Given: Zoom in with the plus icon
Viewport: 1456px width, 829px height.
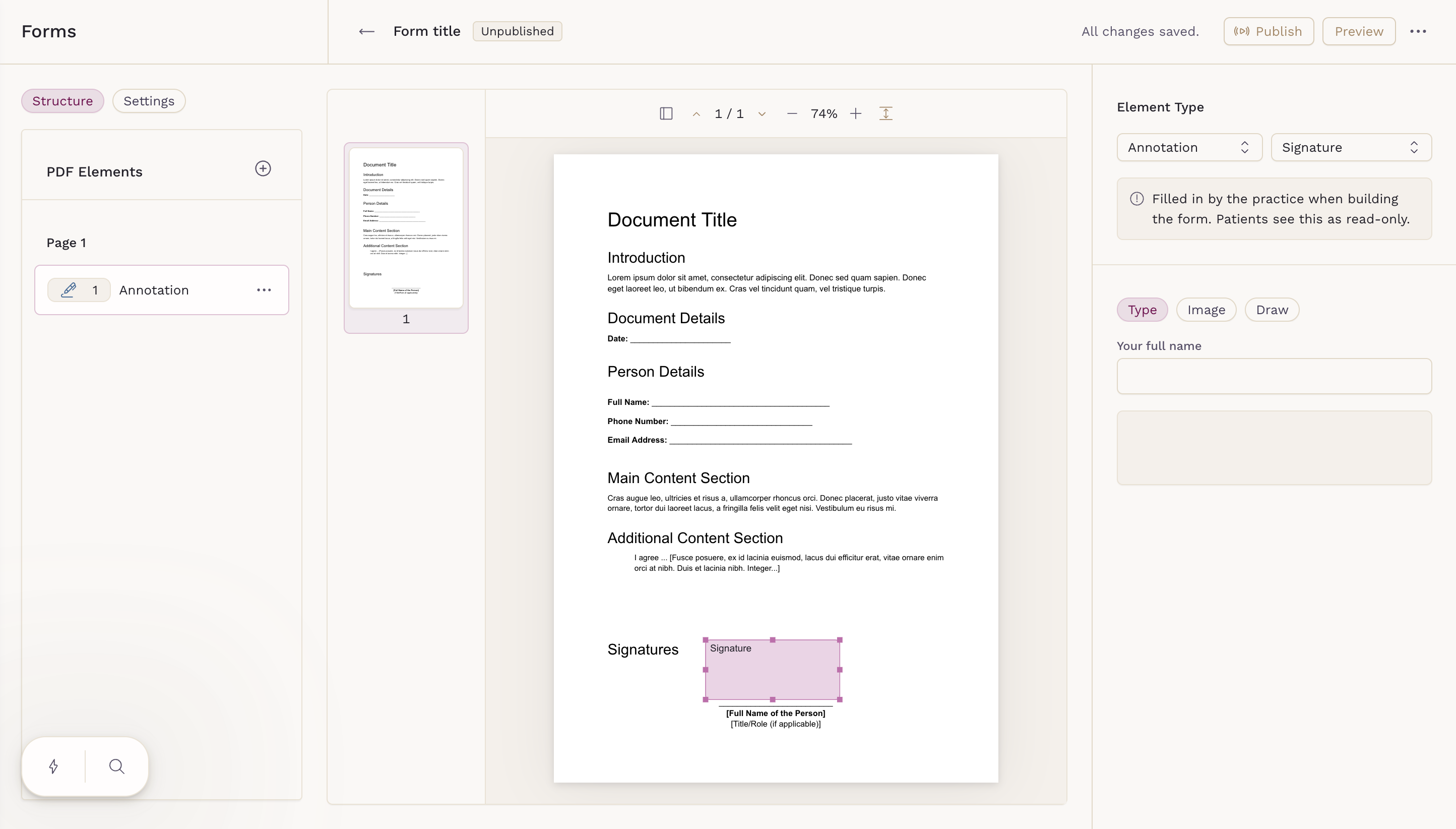Looking at the screenshot, I should click(855, 113).
